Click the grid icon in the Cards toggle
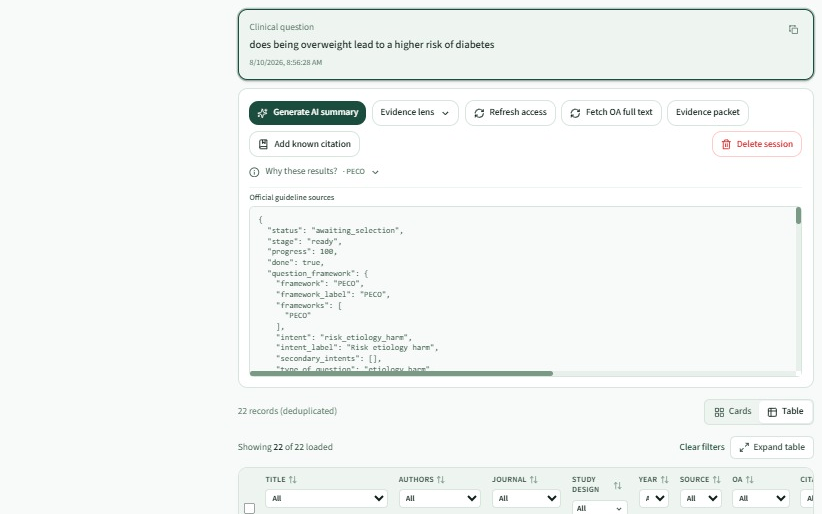 pyautogui.click(x=719, y=412)
